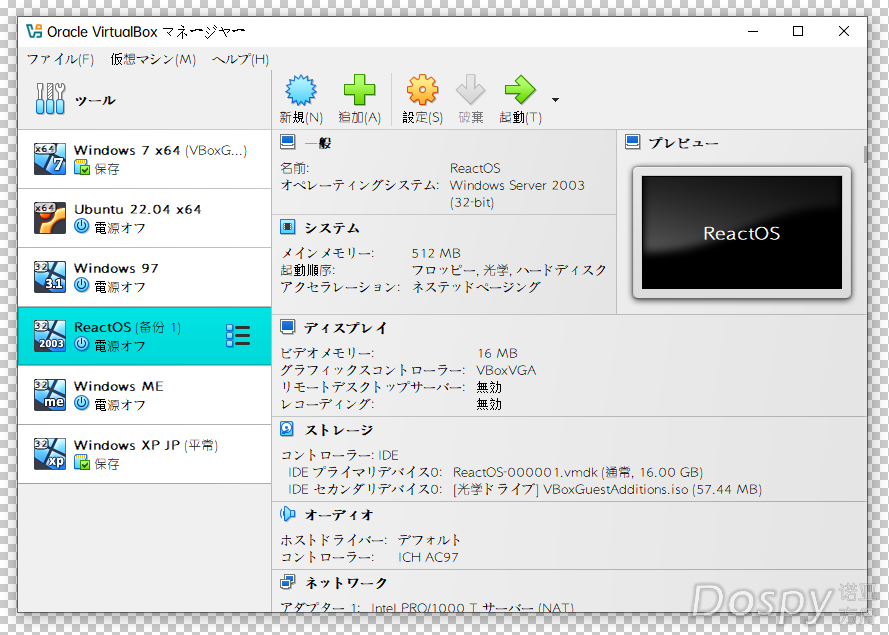Screen dimensions: 889x635
Task: Select the Windows XP JP machine
Action: (x=145, y=454)
